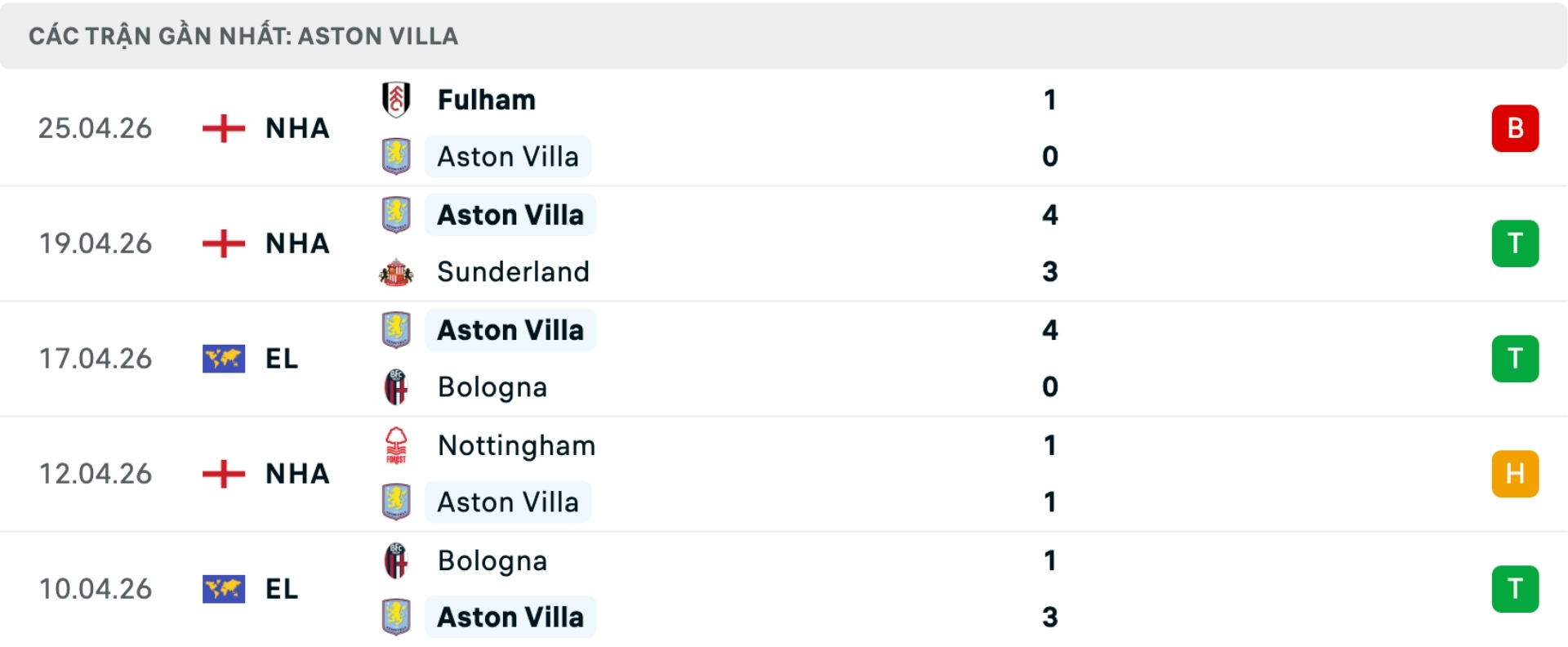Screen dimensions: 1568x647
Task: Click Europa League flag on 17.04.26 row
Action: 224,359
